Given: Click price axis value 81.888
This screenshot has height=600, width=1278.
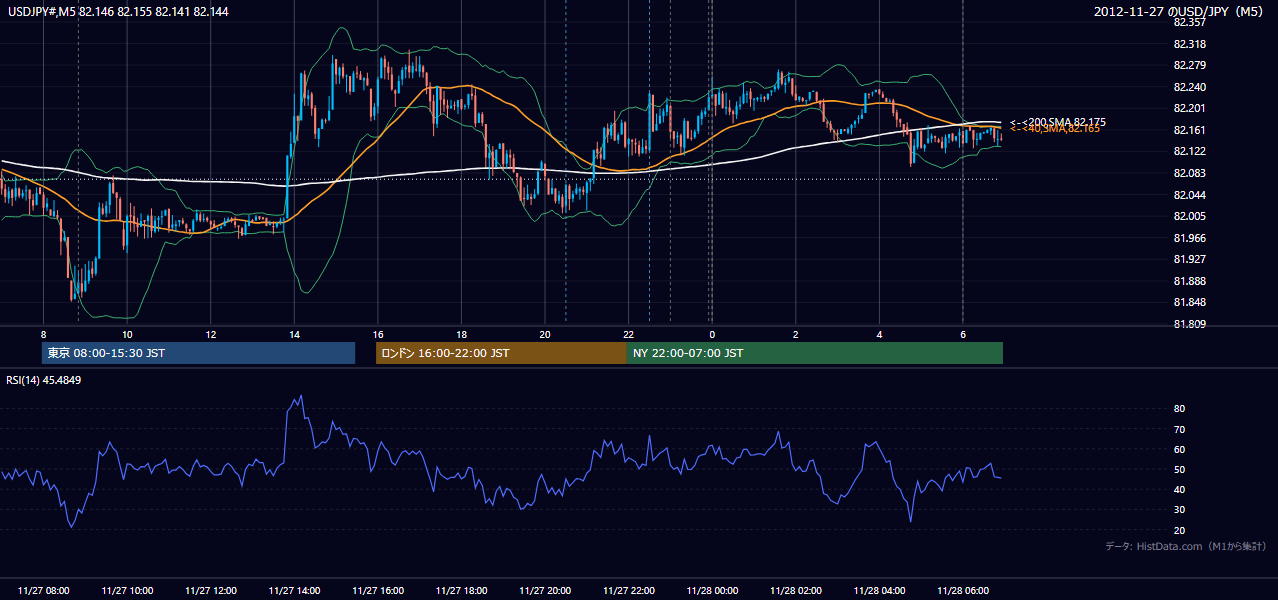Looking at the screenshot, I should click(x=1190, y=281).
